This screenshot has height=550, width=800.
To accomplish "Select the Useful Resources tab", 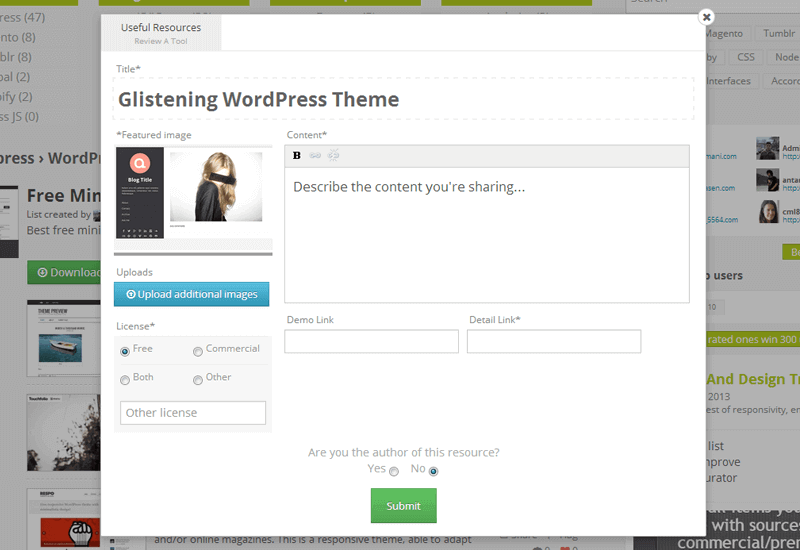I will pos(161,33).
